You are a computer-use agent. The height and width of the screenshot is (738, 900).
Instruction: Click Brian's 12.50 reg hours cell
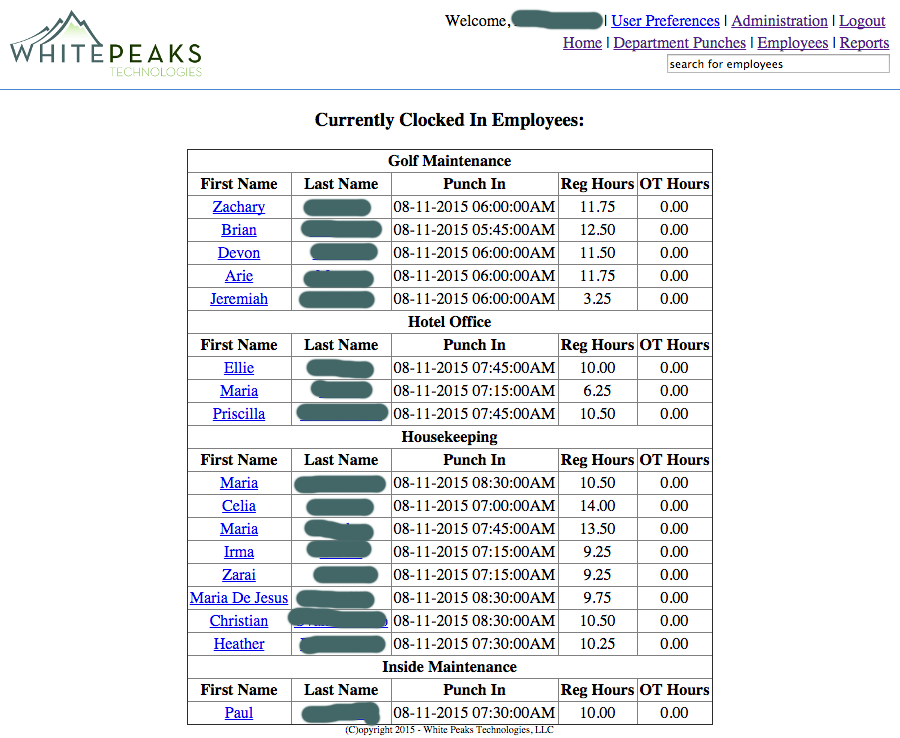click(598, 230)
